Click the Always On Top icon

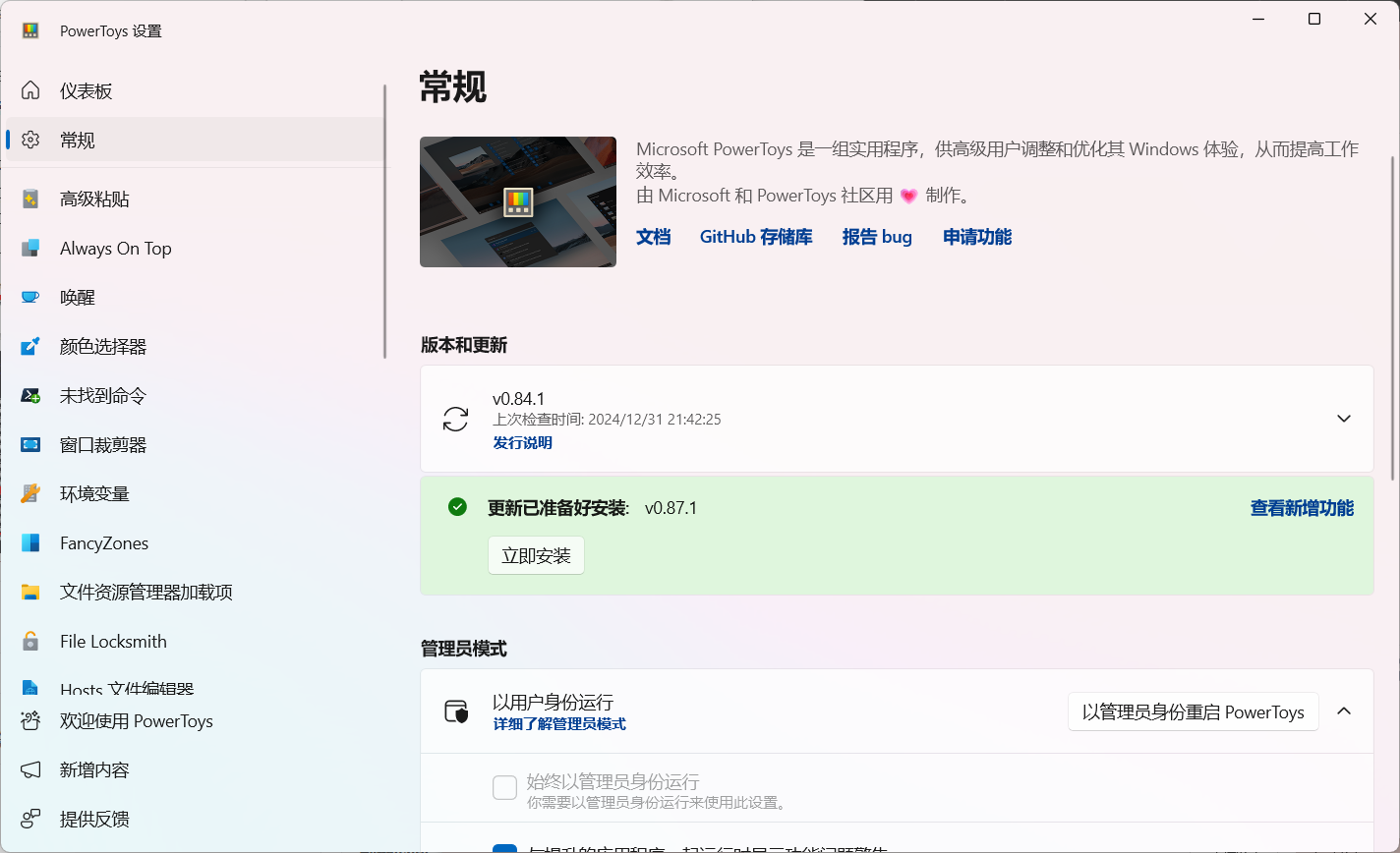[x=30, y=248]
